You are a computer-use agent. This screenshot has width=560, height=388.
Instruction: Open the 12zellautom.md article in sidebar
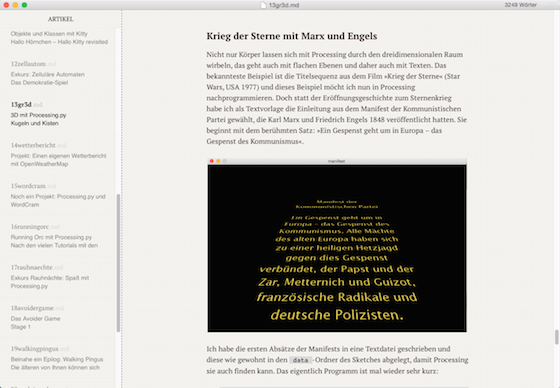coord(58,73)
